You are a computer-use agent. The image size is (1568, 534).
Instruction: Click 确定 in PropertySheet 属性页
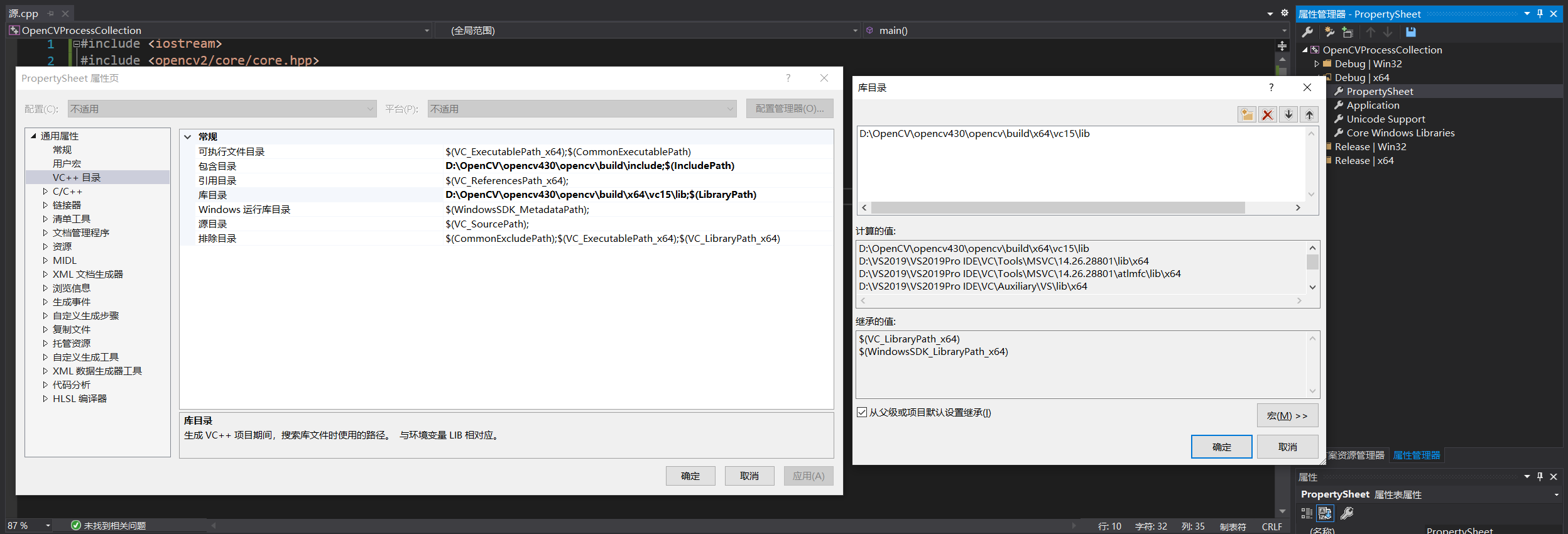point(690,476)
